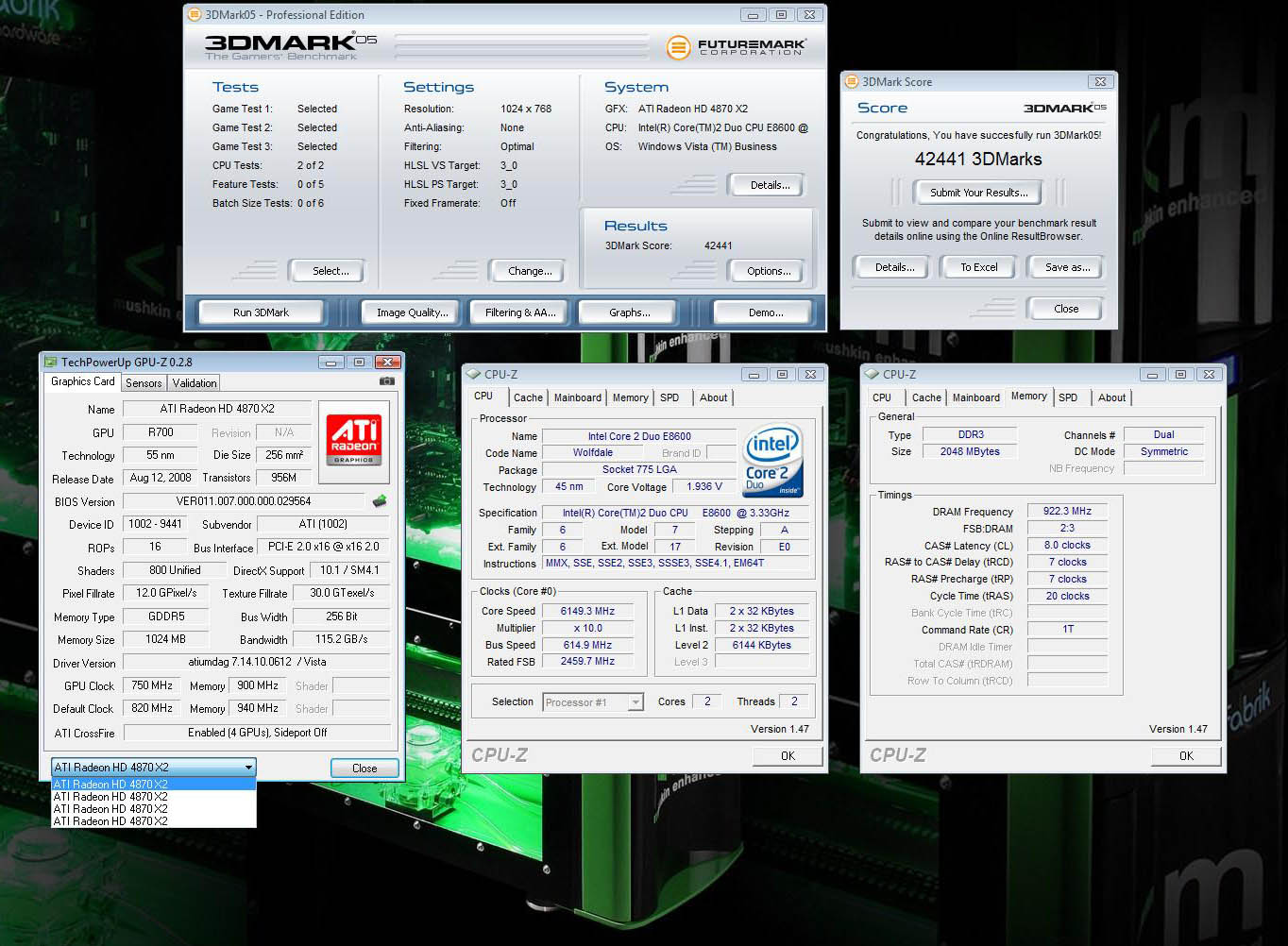Click the CAS# Latency 8.0 clocks value
The image size is (1288, 946).
1067,545
